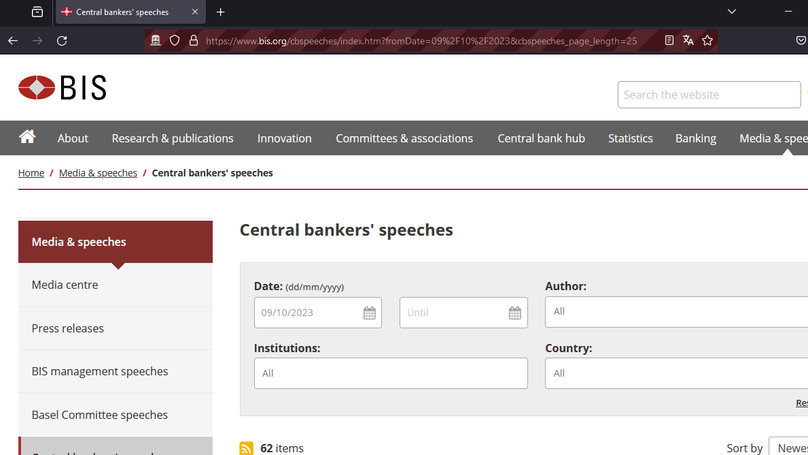Screen dimensions: 808x455
Task: Open the Research & publications menu
Action: click(172, 138)
